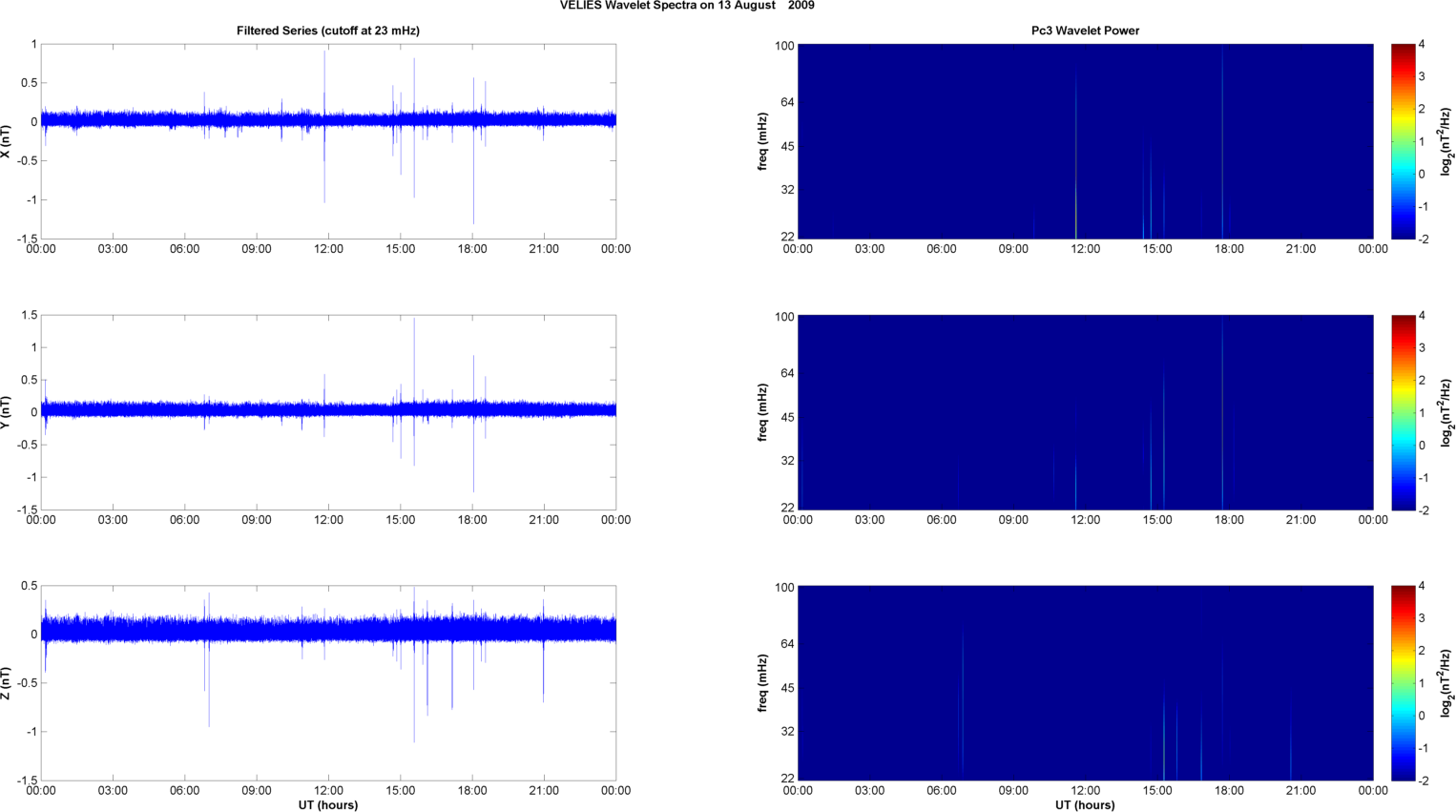Click the 06:00 tick under the Z series plot

point(185,790)
